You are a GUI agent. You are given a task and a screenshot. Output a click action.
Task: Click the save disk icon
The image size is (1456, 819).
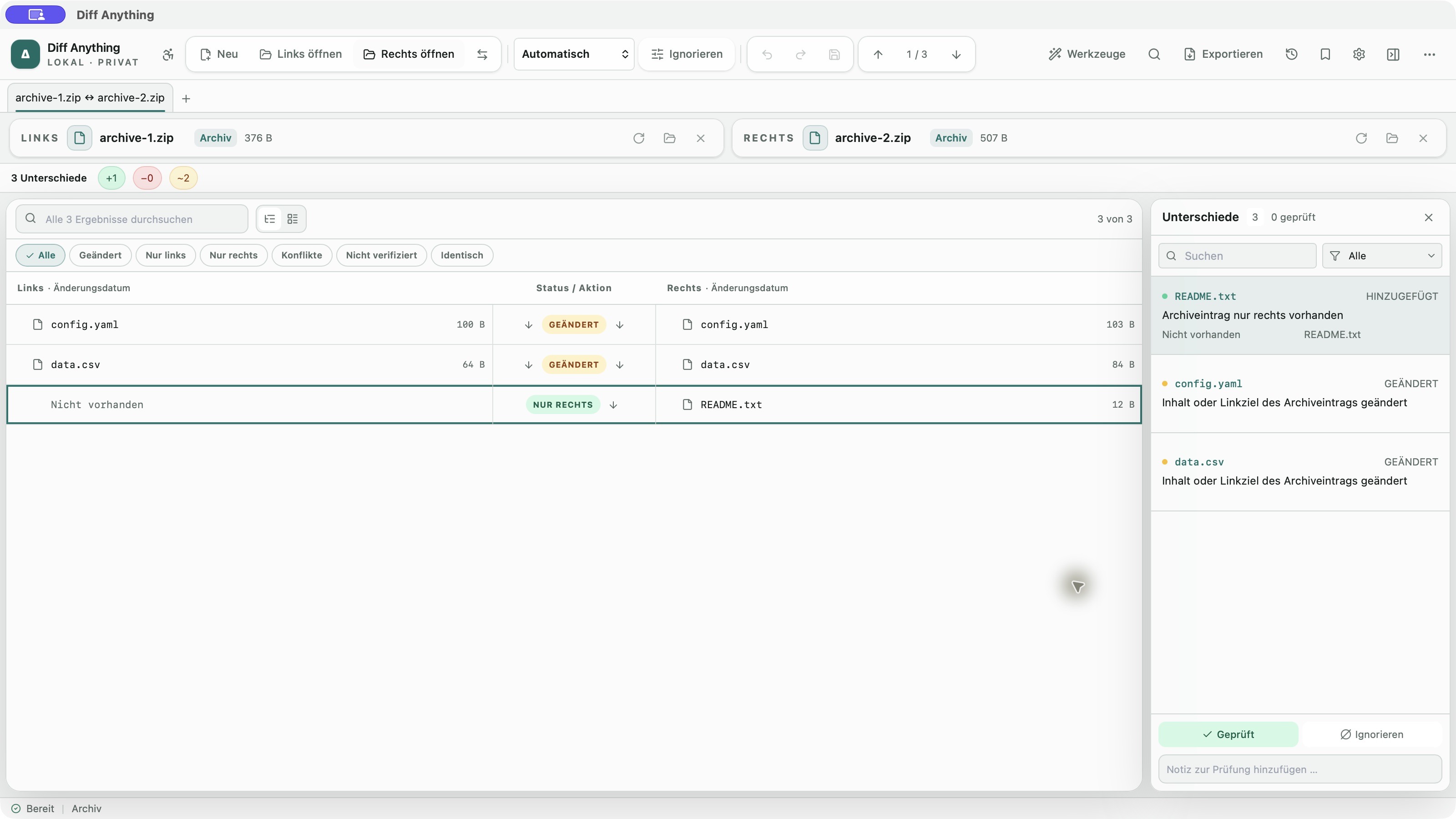834,54
